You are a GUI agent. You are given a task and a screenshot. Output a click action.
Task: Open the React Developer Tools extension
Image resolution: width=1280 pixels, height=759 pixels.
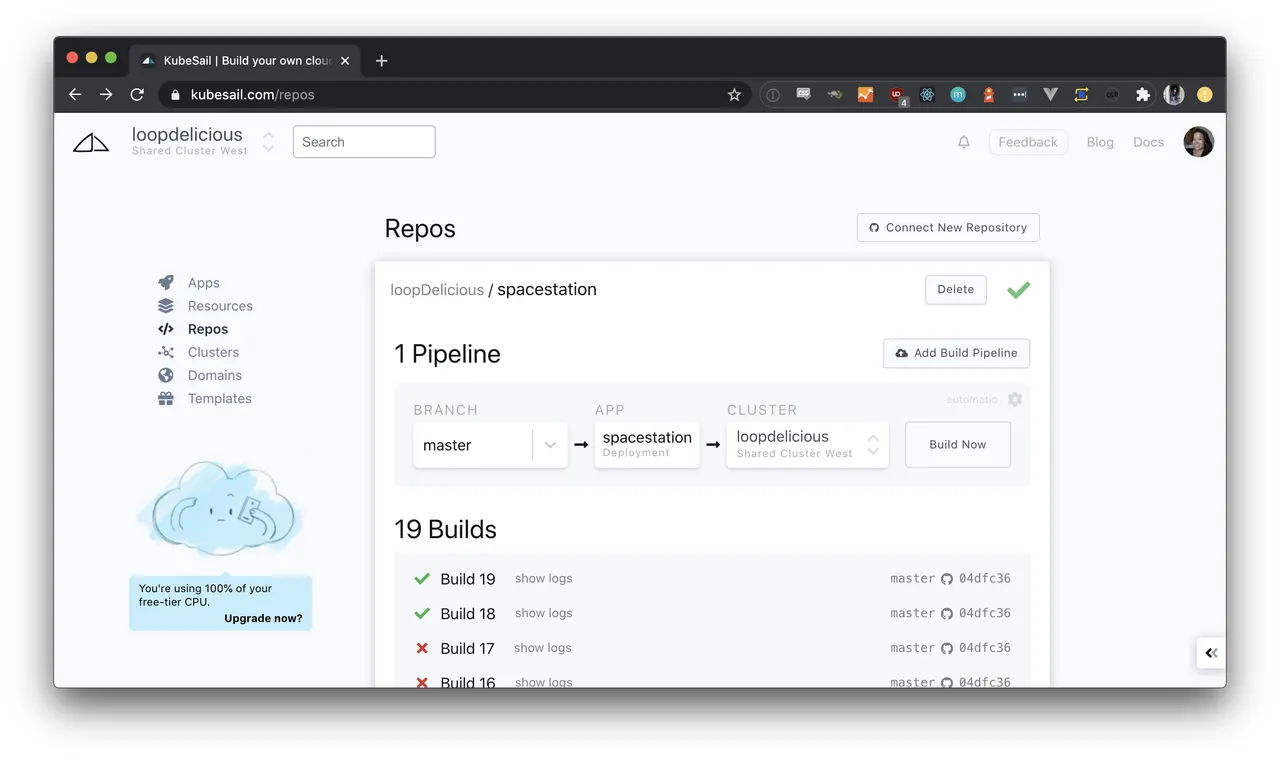tap(927, 95)
